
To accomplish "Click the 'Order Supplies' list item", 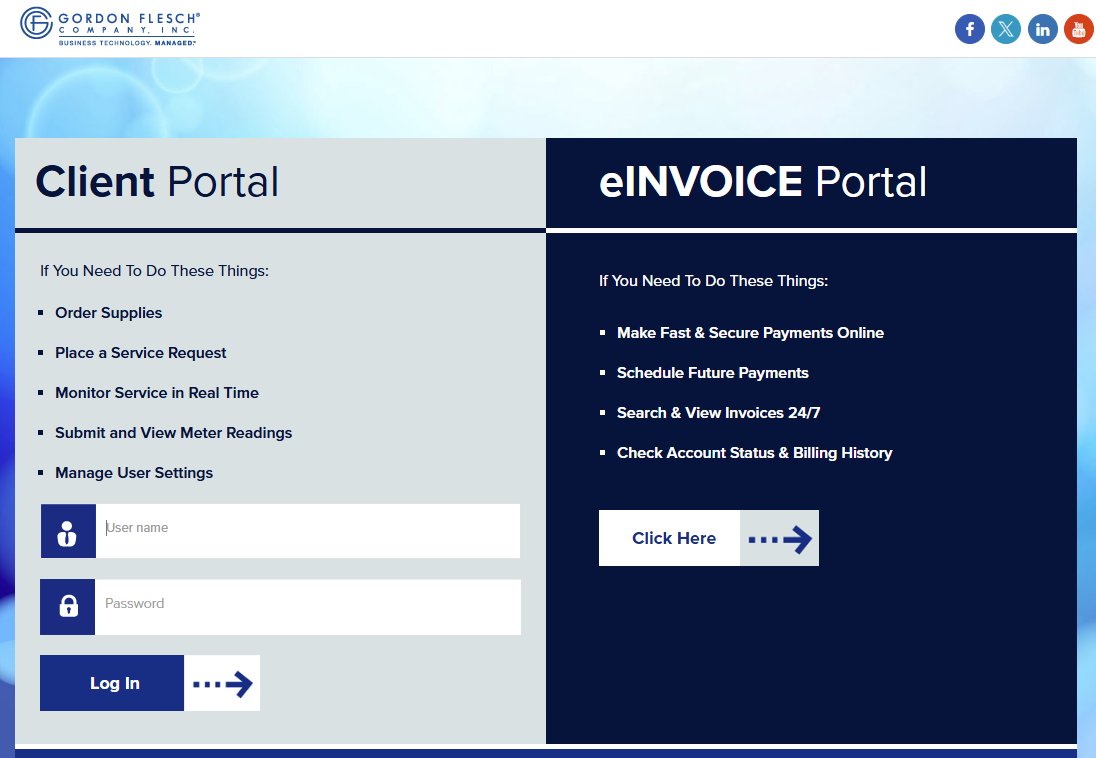I will click(108, 313).
